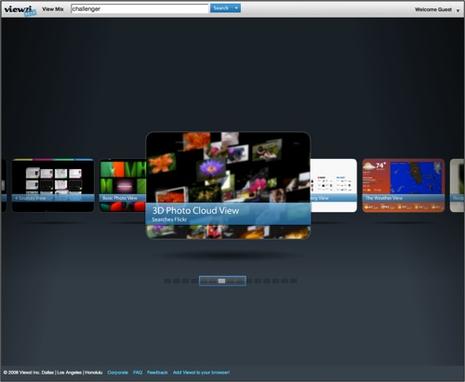Click the Viewzi logo
The height and width of the screenshot is (382, 465).
click(x=20, y=10)
